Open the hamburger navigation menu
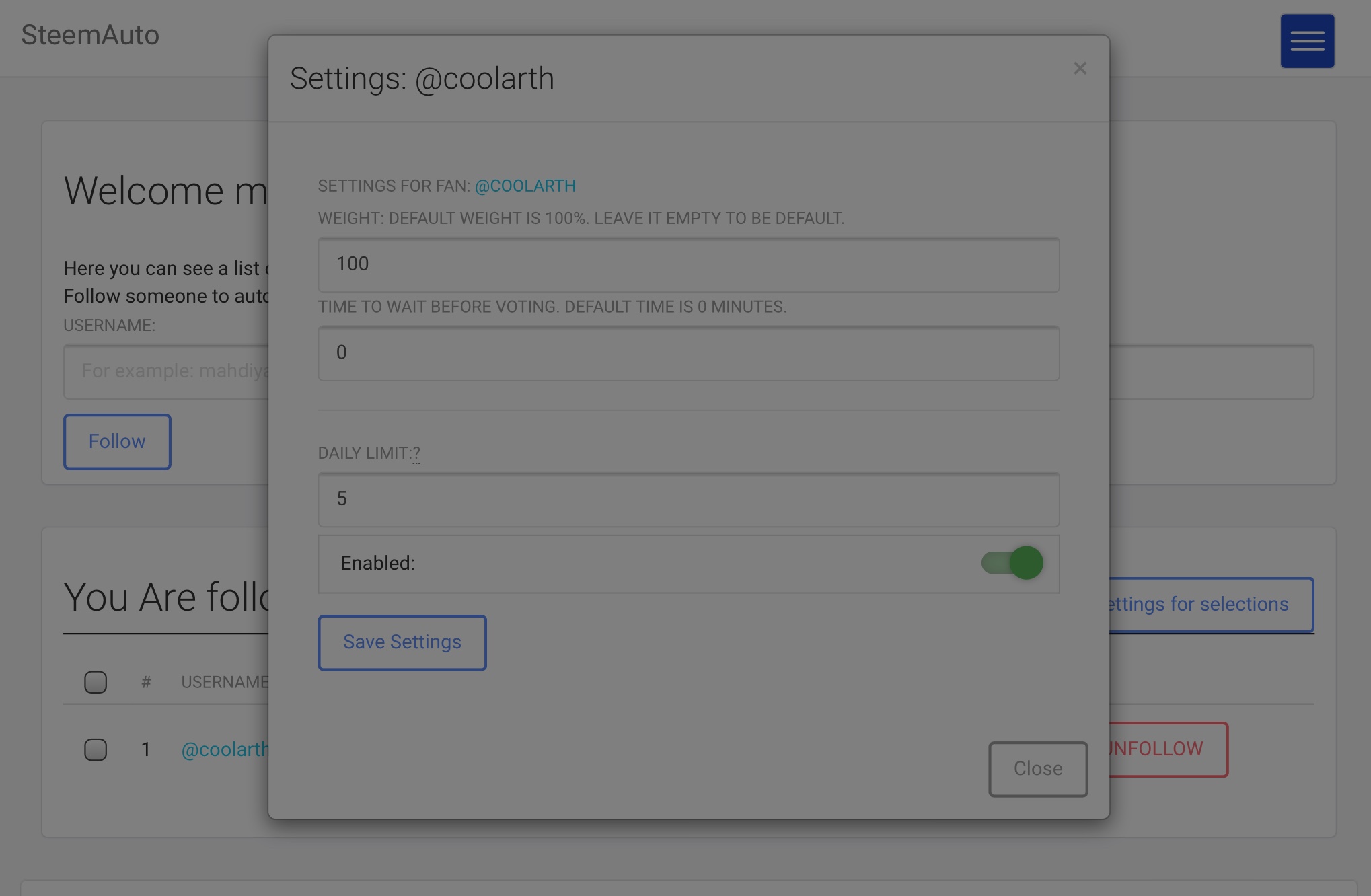Viewport: 1371px width, 896px height. tap(1306, 41)
